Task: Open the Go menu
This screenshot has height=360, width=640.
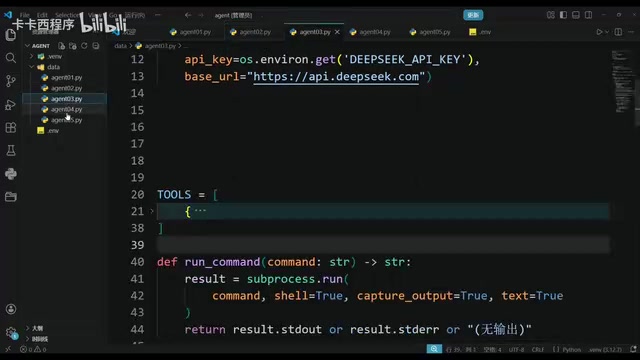Action: [x=113, y=15]
